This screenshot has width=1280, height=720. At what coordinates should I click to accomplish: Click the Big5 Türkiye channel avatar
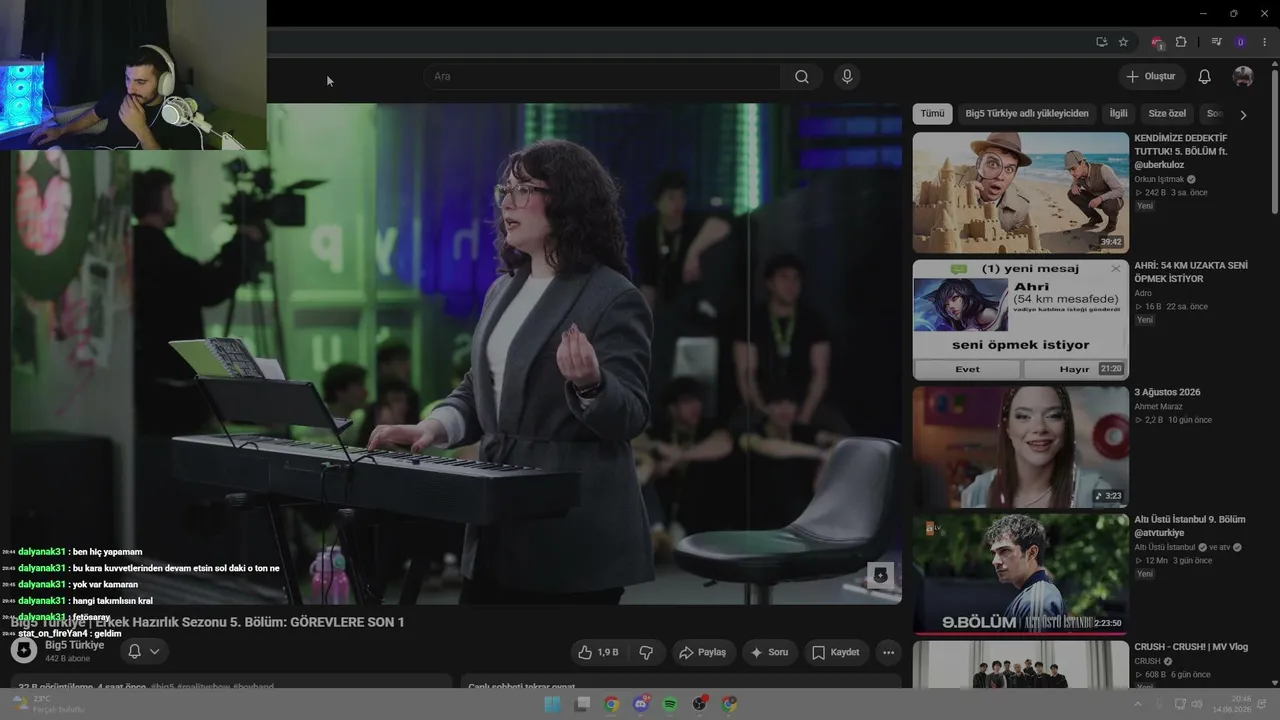(24, 651)
